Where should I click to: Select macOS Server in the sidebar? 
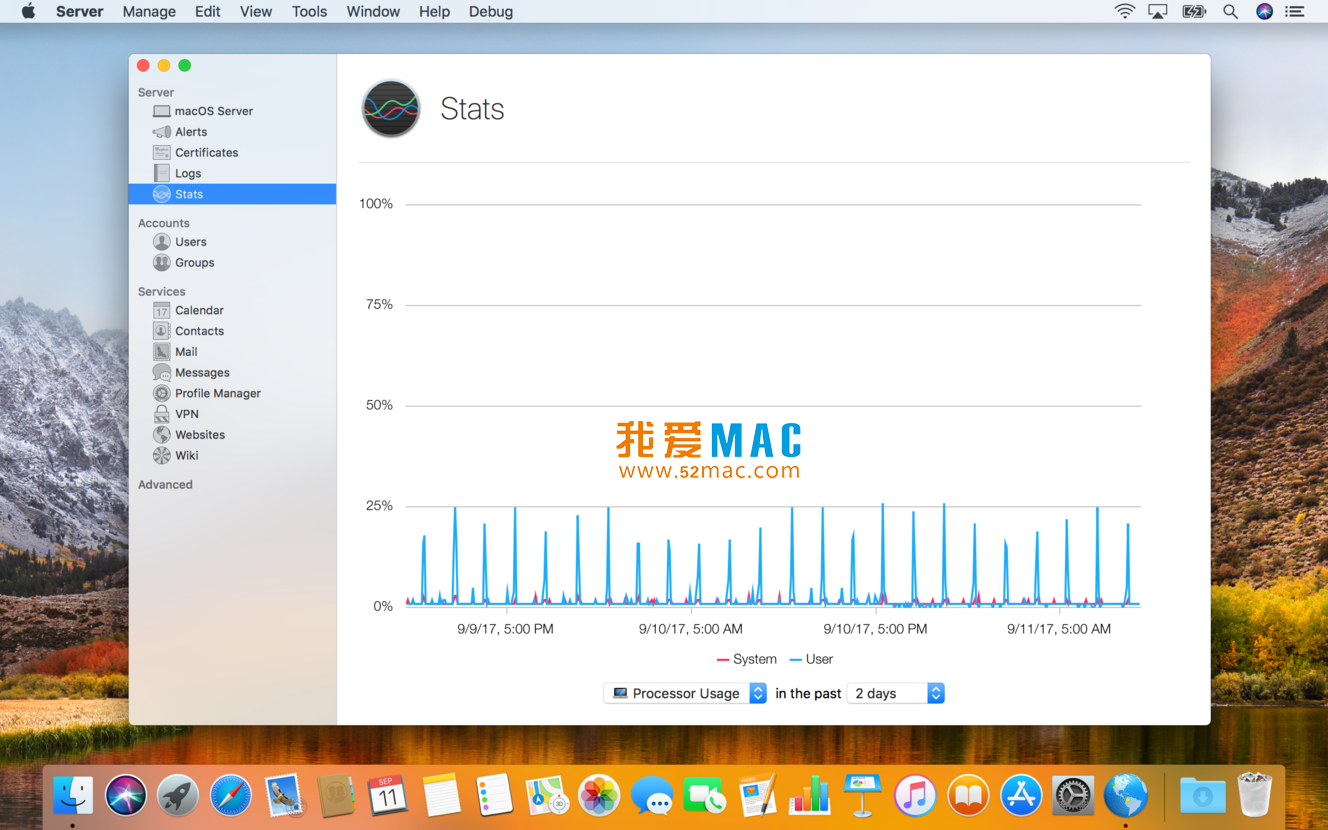click(x=232, y=111)
